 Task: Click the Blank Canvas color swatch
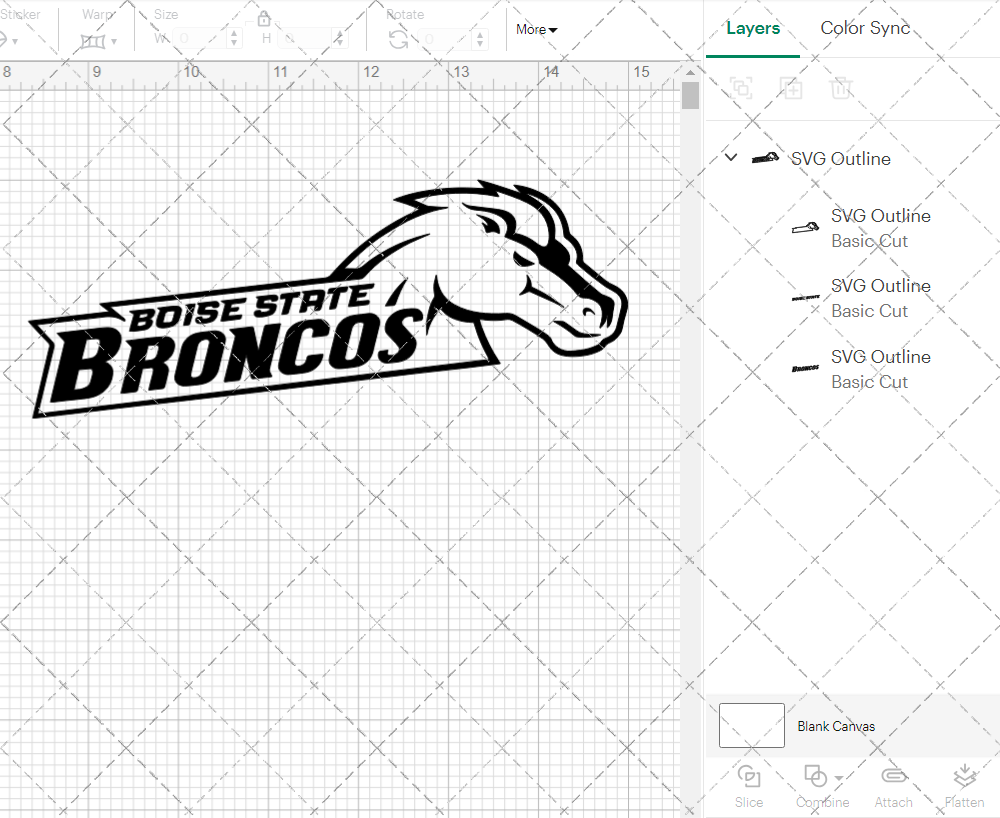751,726
